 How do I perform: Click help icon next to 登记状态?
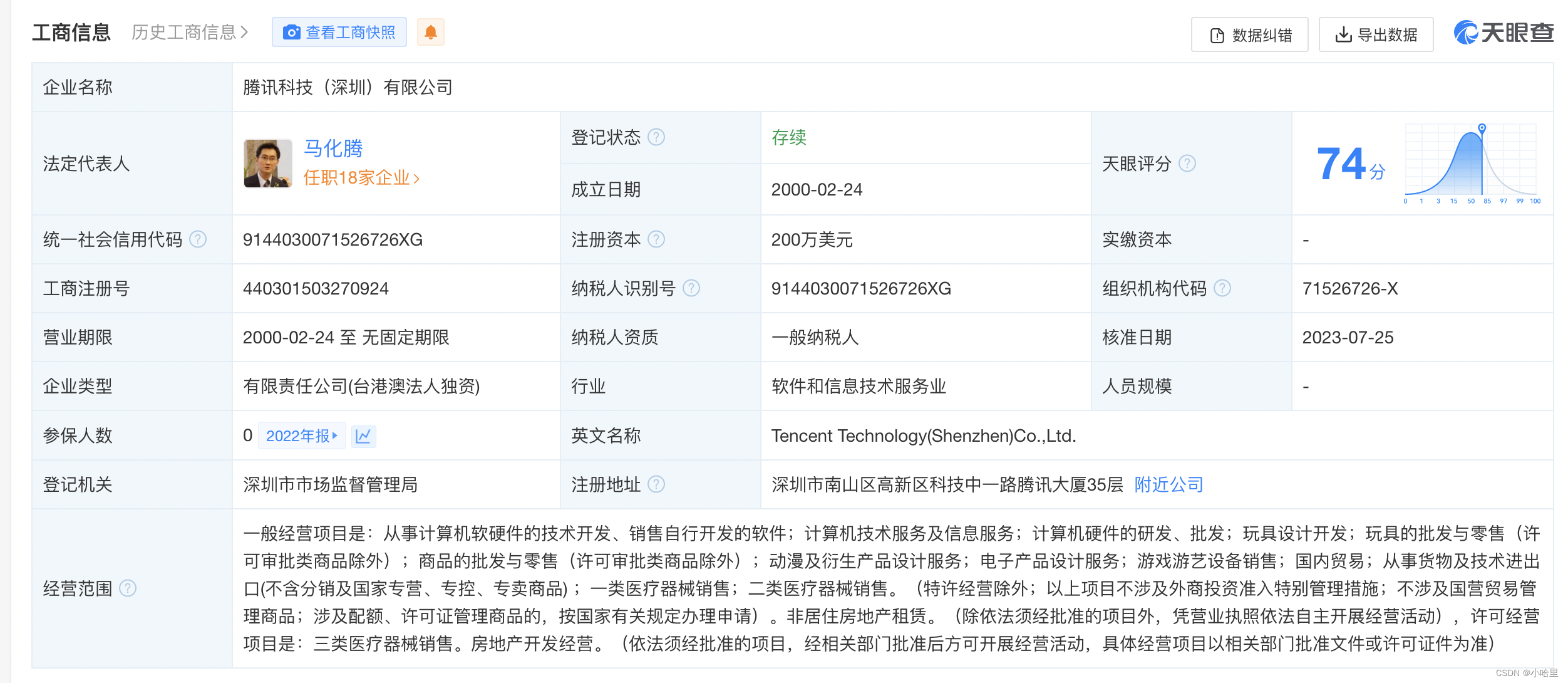[656, 137]
